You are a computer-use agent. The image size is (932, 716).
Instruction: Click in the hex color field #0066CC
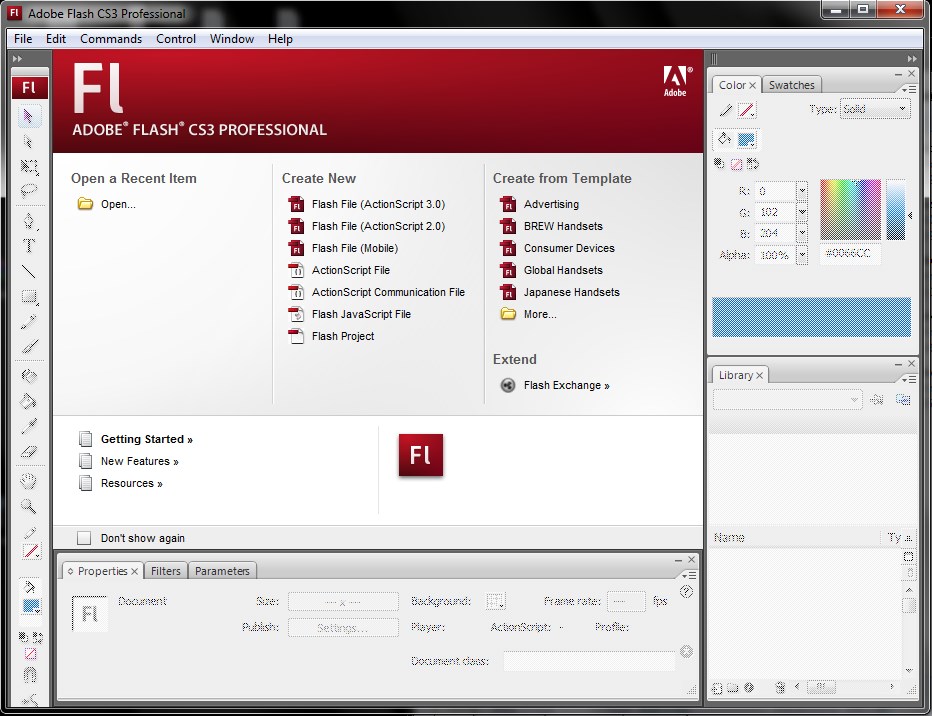tap(850, 253)
